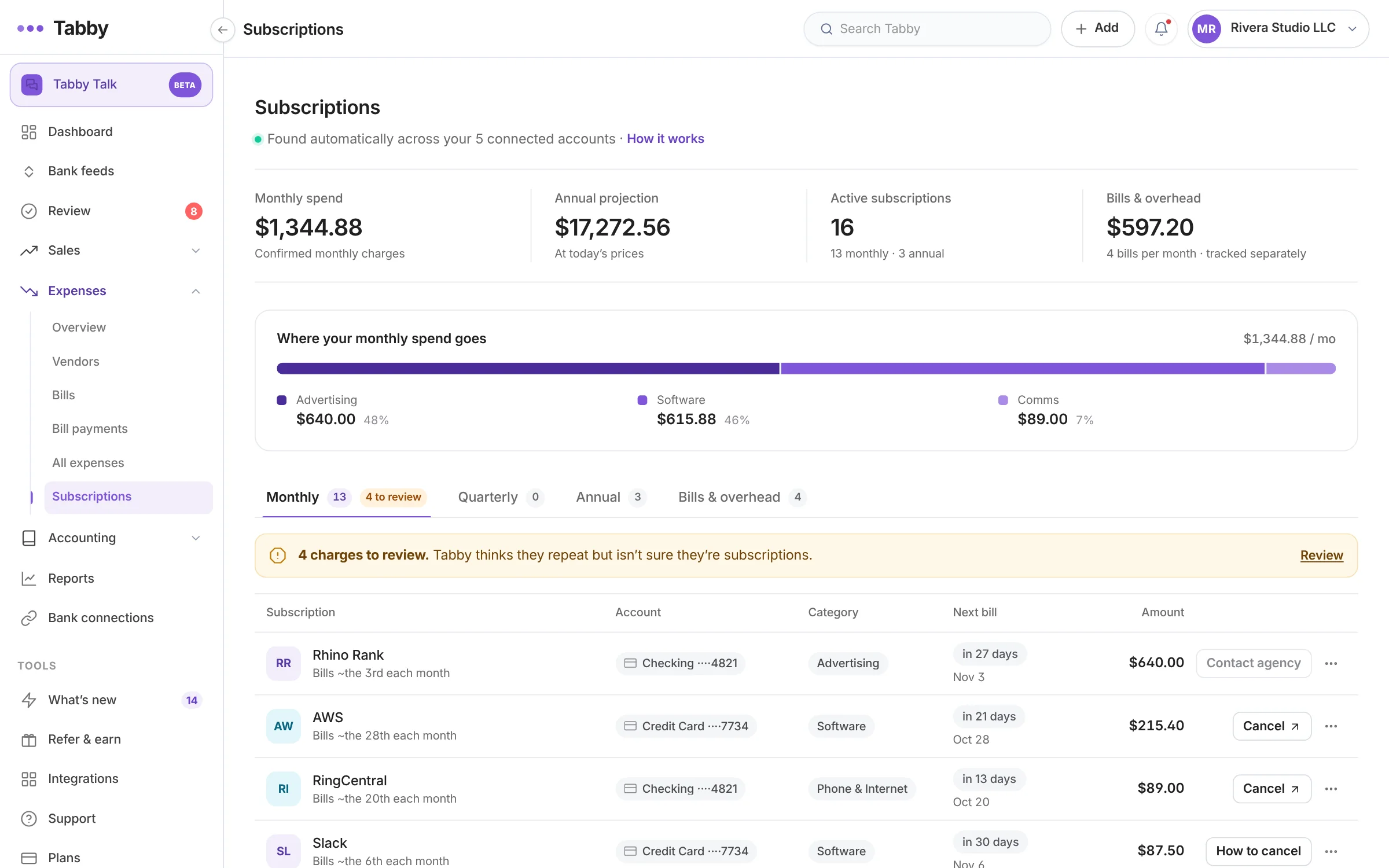Click Cancel button for AWS
1389x868 pixels.
(x=1272, y=726)
